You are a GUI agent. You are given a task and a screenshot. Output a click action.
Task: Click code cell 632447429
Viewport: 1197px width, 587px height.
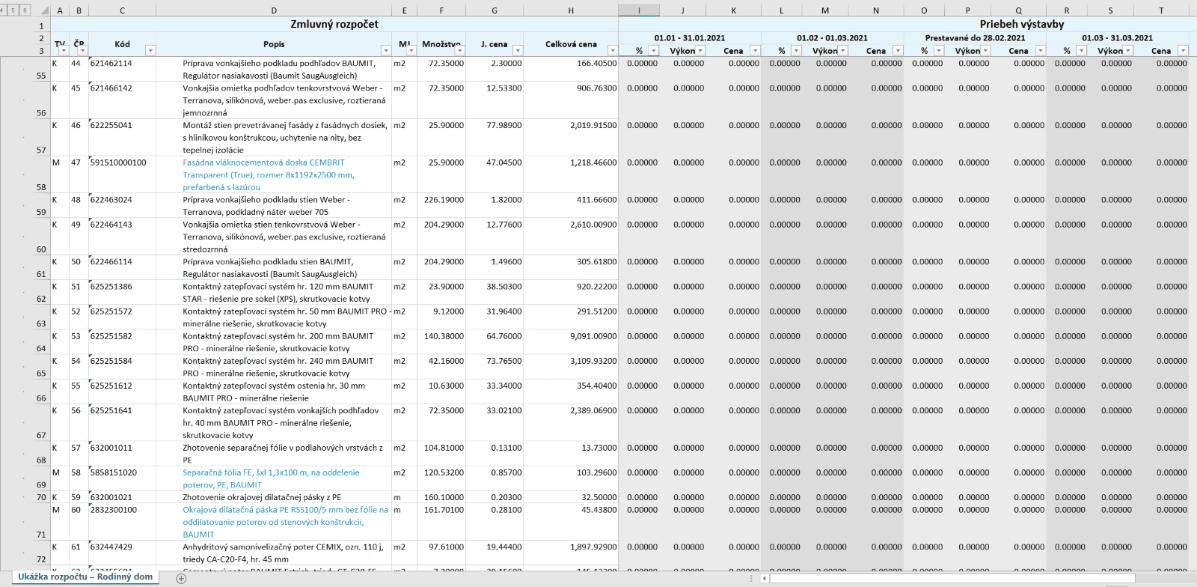coord(121,553)
